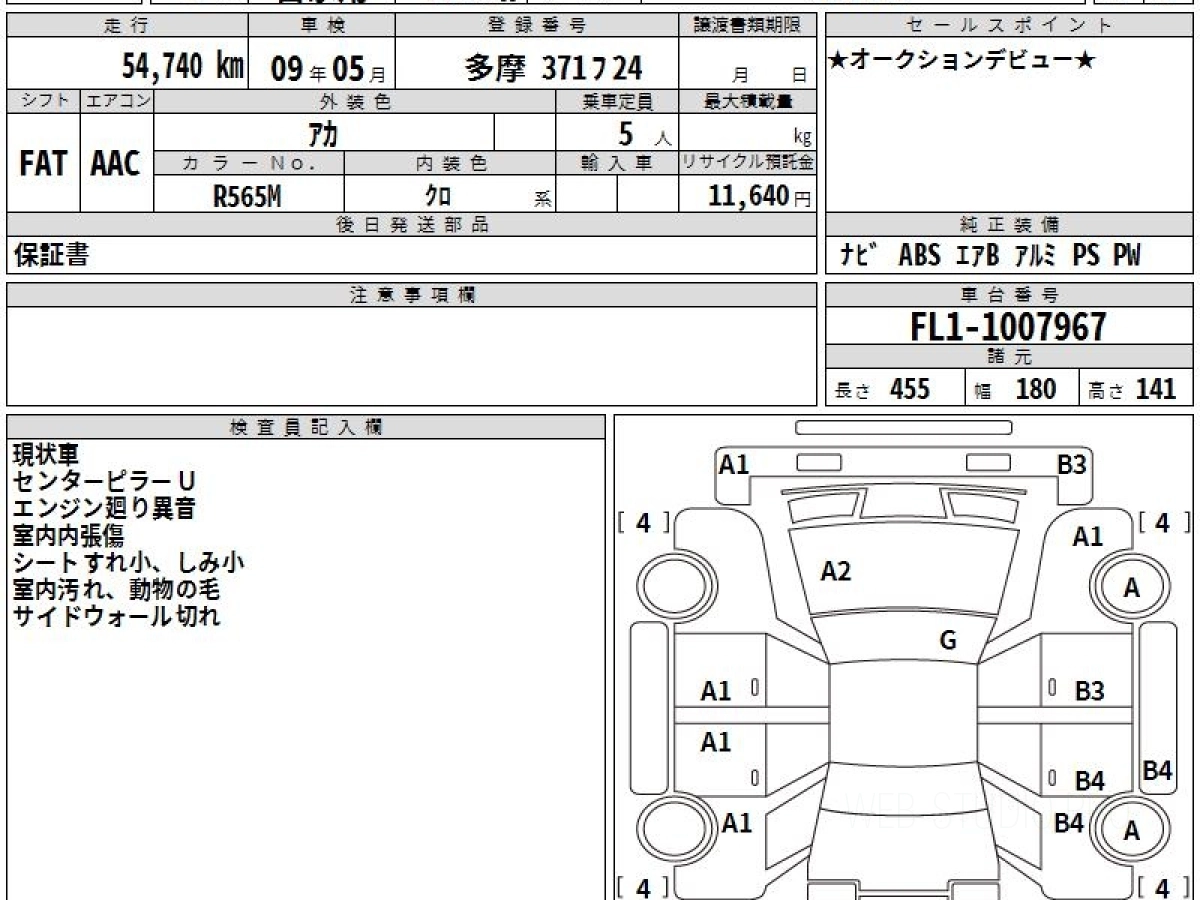
Task: Click the color number R565M
Action: pyautogui.click(x=247, y=197)
